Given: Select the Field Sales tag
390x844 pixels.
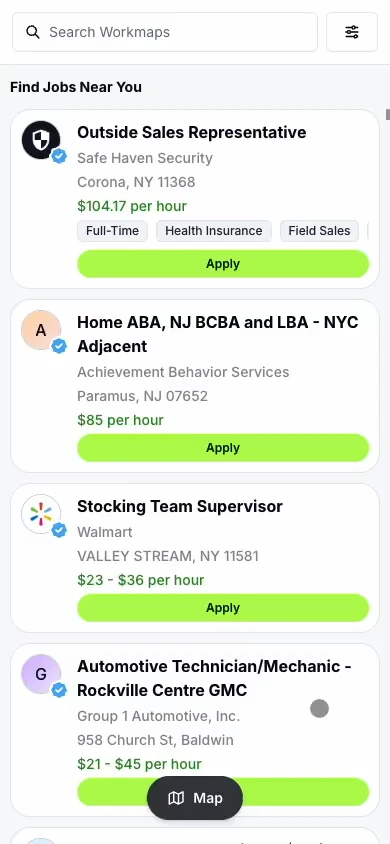Looking at the screenshot, I should [319, 231].
